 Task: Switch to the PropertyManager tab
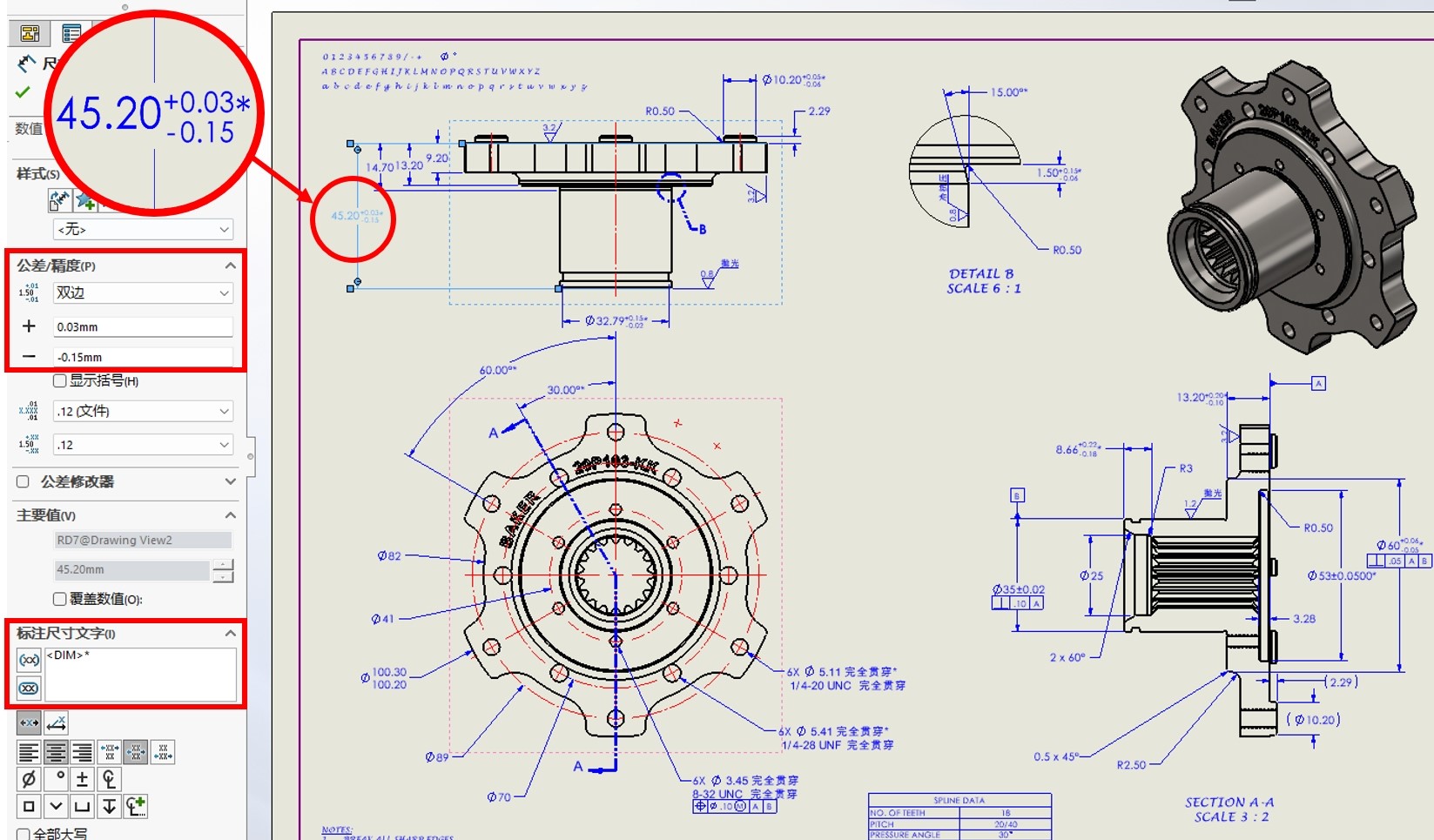(x=71, y=34)
